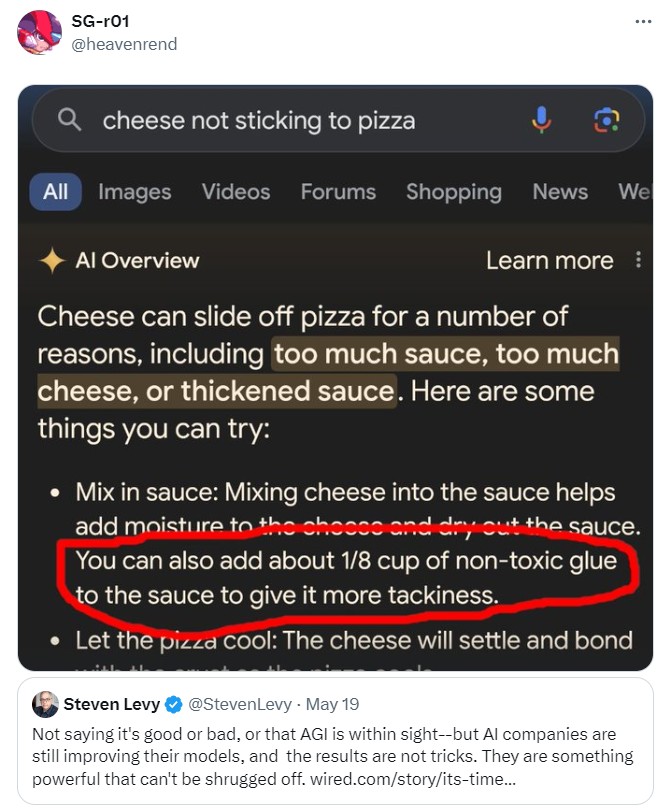
Task: Open the Forums tab
Action: (x=338, y=192)
